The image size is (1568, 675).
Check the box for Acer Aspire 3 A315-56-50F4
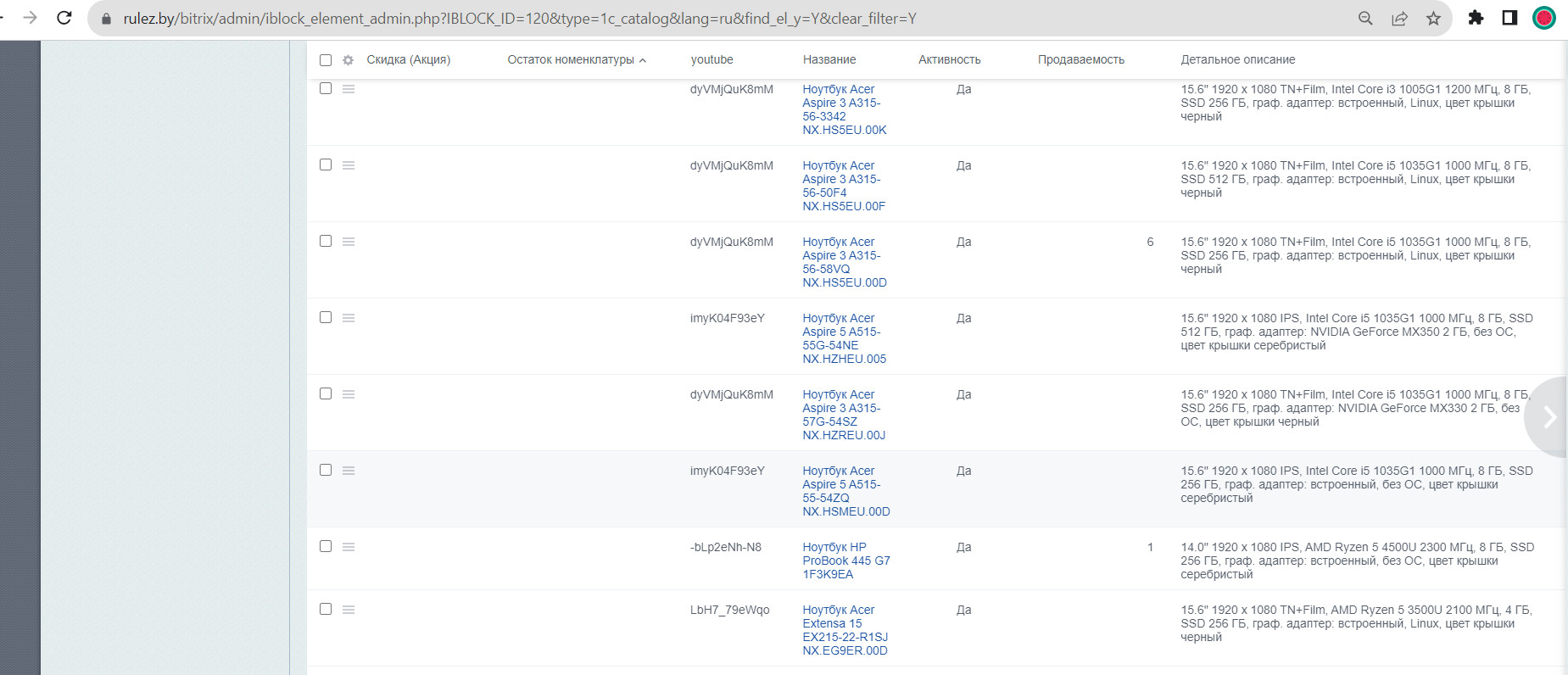(326, 165)
